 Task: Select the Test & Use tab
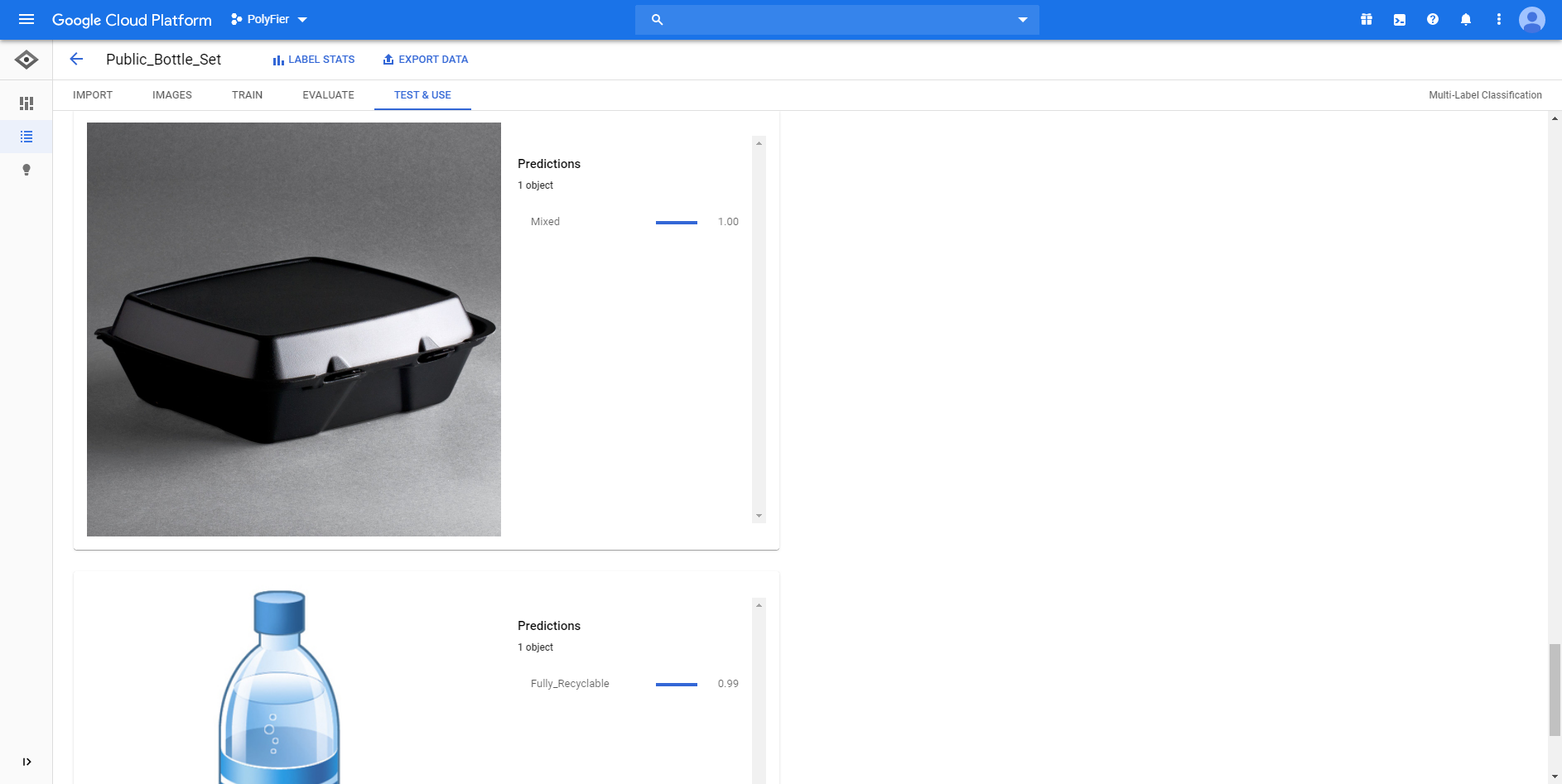tap(422, 95)
